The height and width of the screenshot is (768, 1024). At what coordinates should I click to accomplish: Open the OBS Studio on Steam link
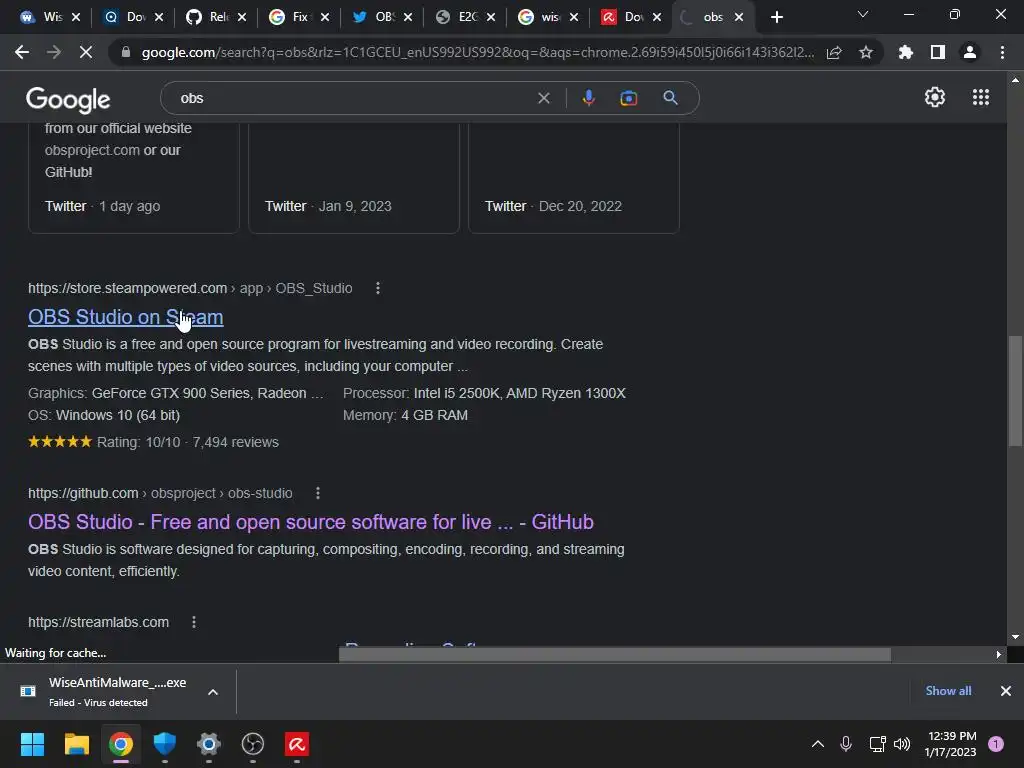click(x=125, y=317)
